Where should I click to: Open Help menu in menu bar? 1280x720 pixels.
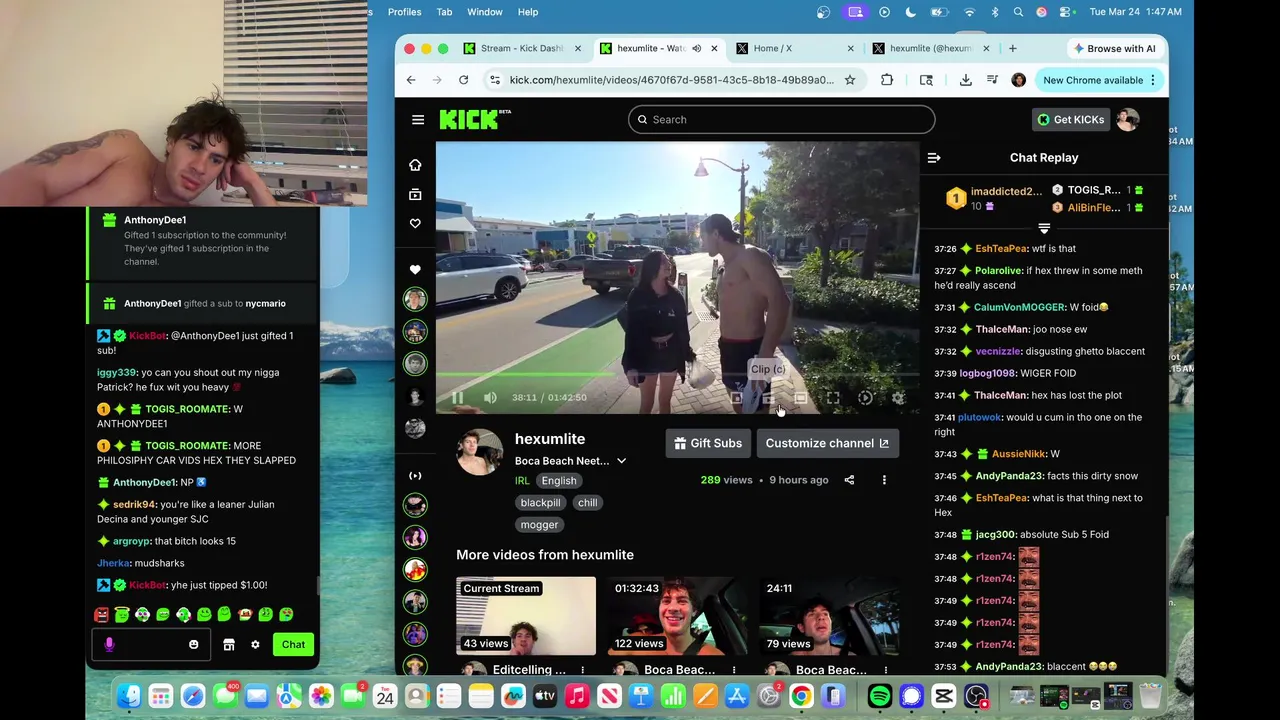[528, 12]
